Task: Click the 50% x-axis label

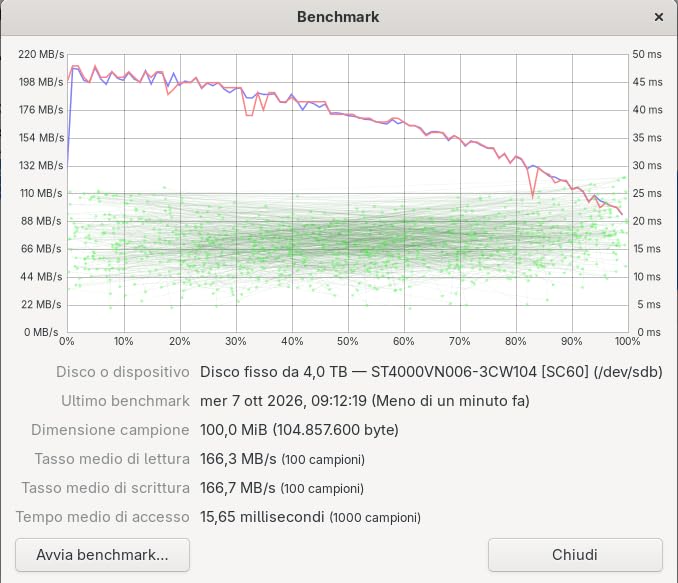Action: (x=348, y=342)
